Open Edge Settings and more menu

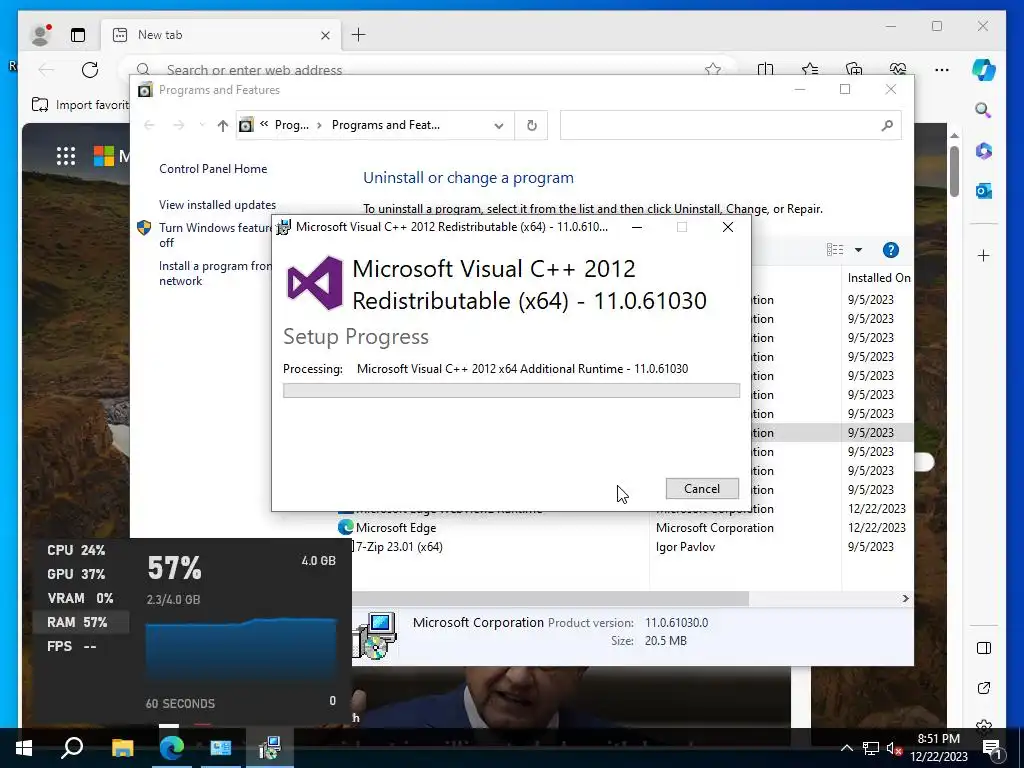pyautogui.click(x=942, y=69)
